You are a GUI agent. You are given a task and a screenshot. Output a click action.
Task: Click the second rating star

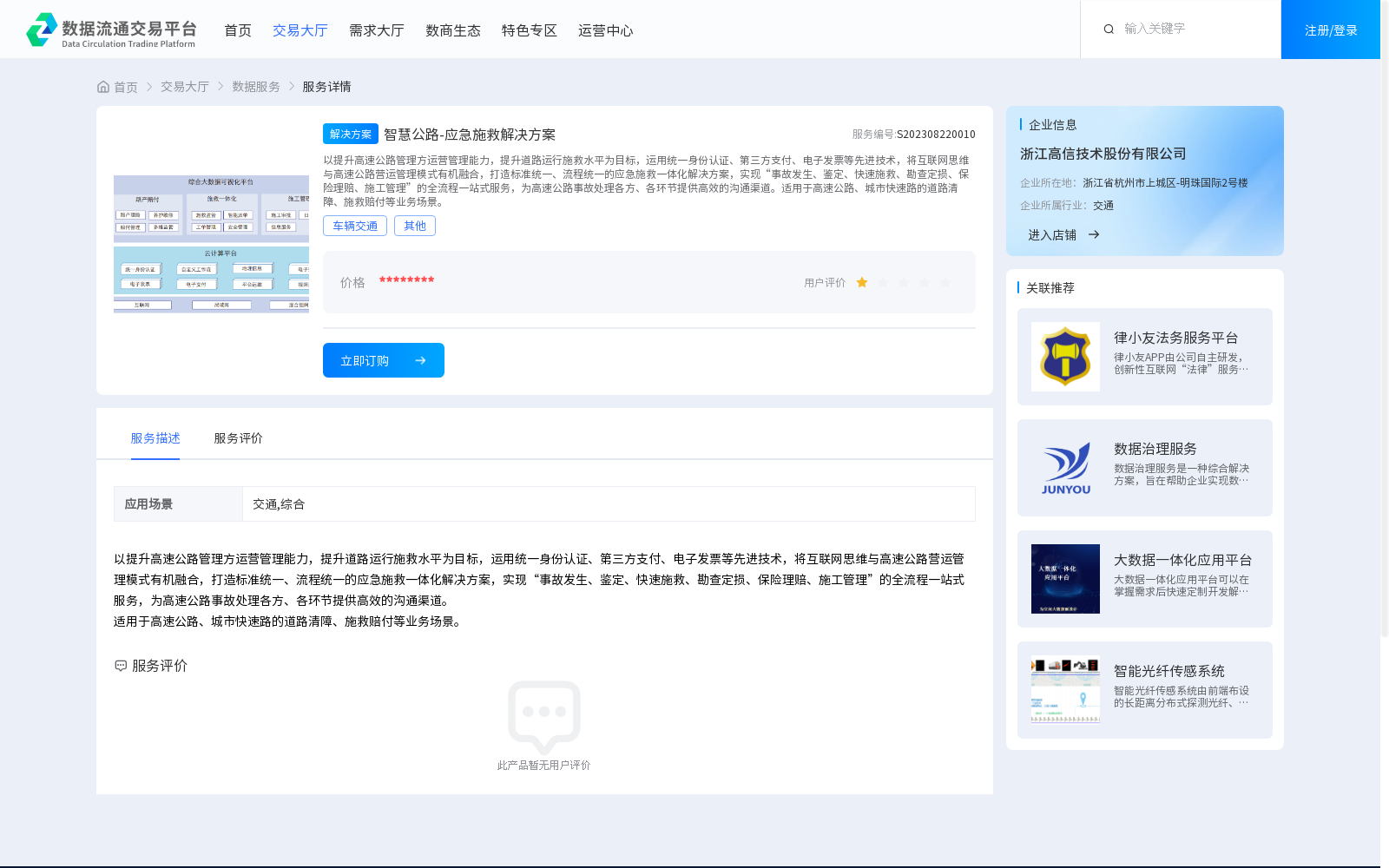pos(883,282)
